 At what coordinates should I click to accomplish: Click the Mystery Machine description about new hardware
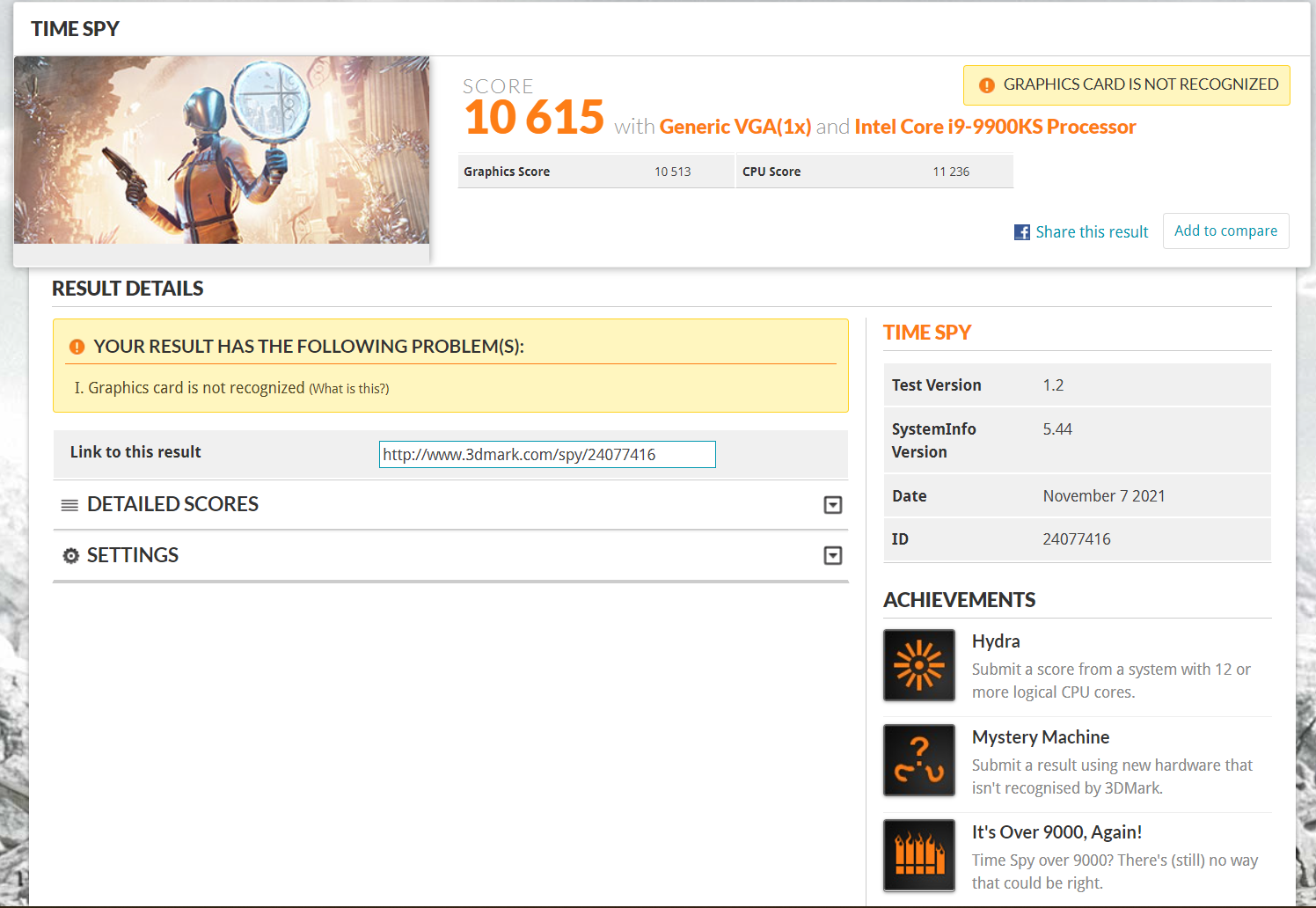tap(1112, 777)
